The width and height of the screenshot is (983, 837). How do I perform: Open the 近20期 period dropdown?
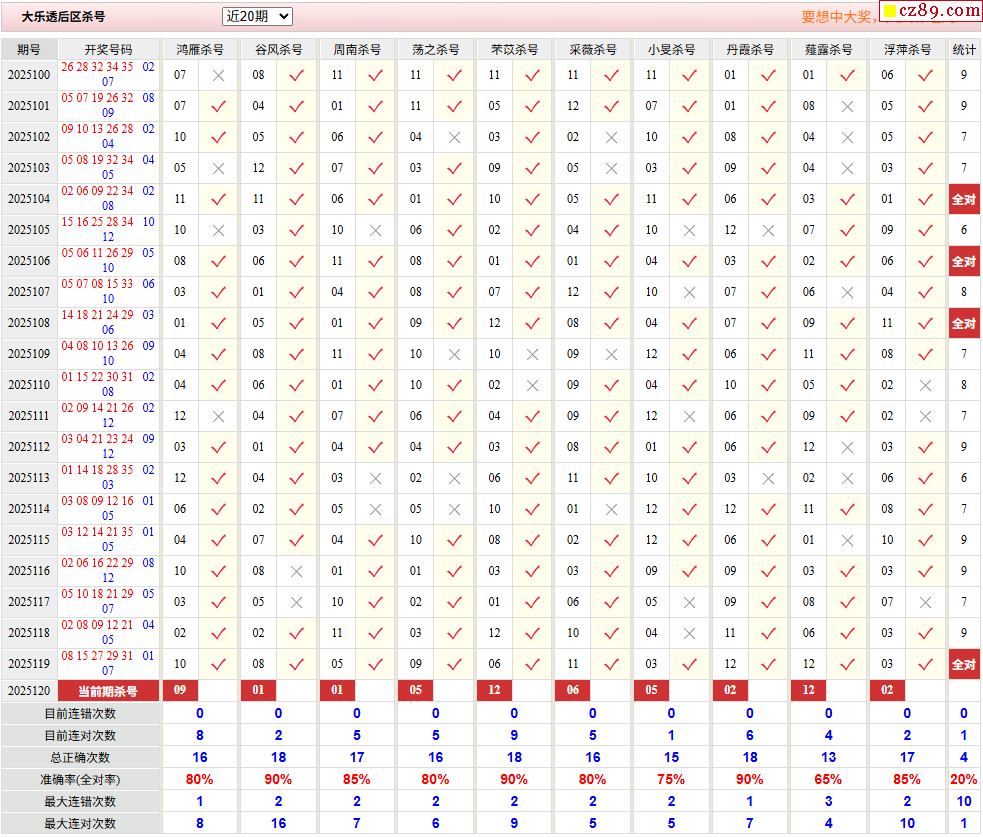[x=257, y=16]
